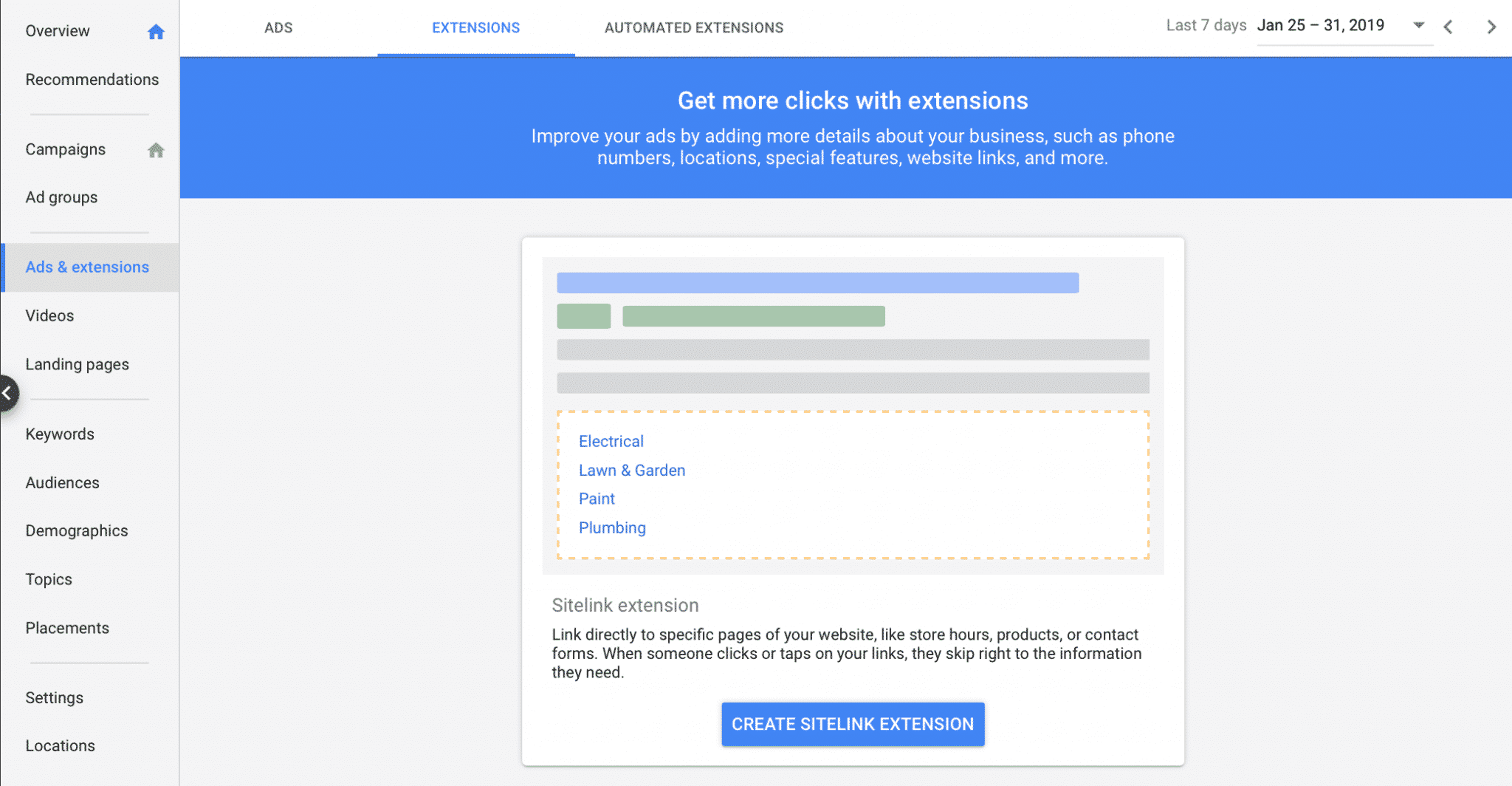Open Ad groups in the sidebar
Image resolution: width=1512 pixels, height=786 pixels.
click(x=61, y=197)
